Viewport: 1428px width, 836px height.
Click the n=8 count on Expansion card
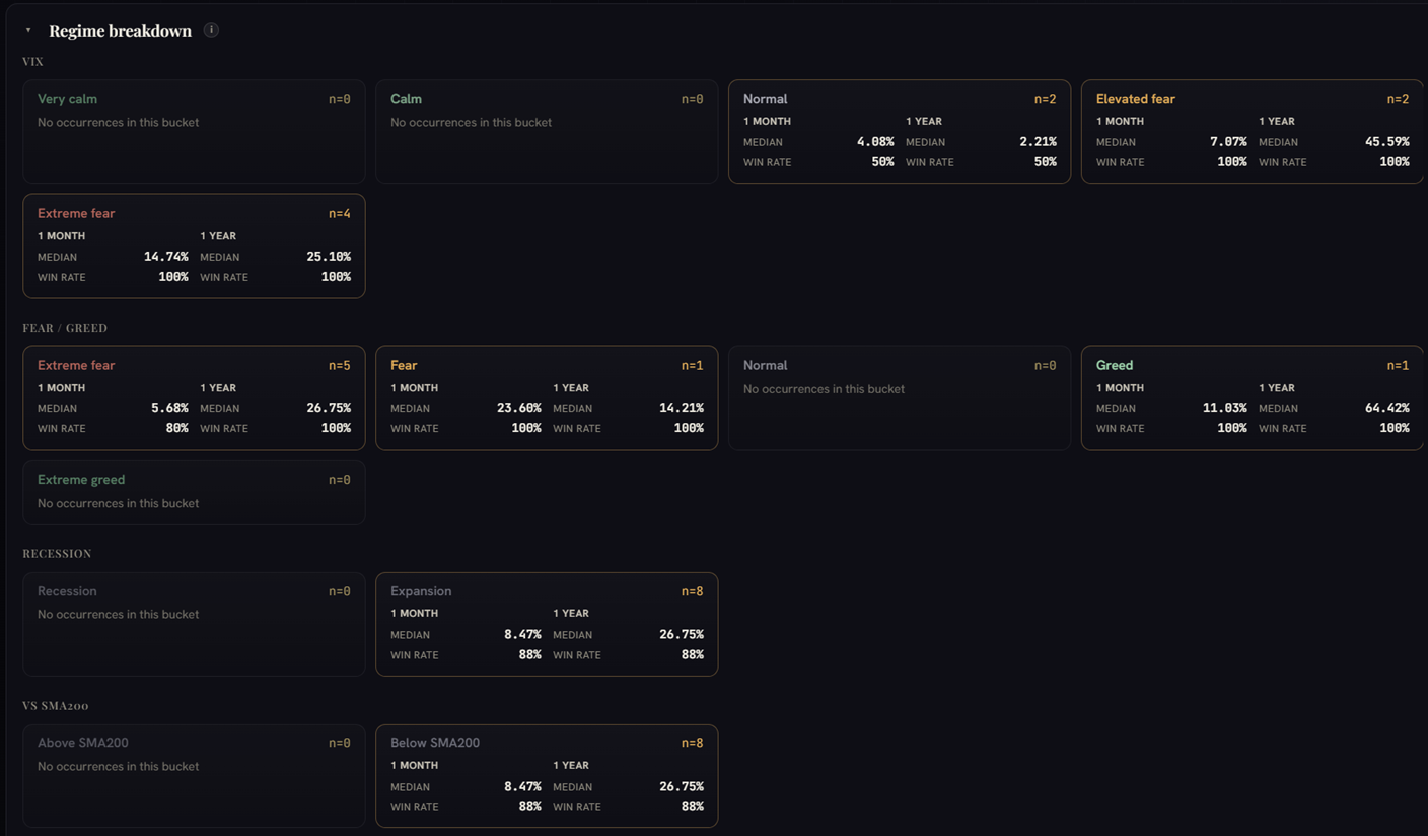(x=692, y=591)
